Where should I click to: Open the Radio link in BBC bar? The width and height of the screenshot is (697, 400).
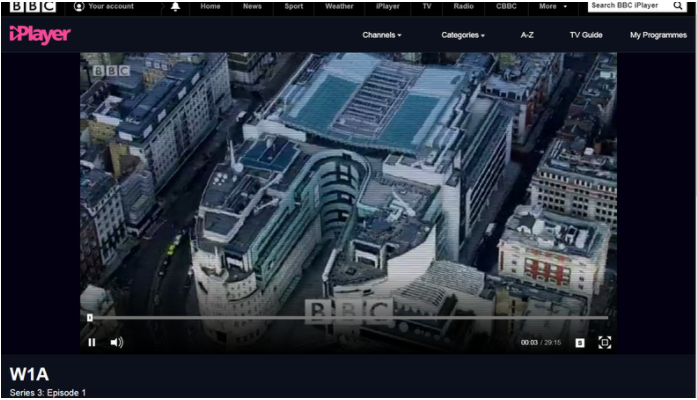pos(464,6)
